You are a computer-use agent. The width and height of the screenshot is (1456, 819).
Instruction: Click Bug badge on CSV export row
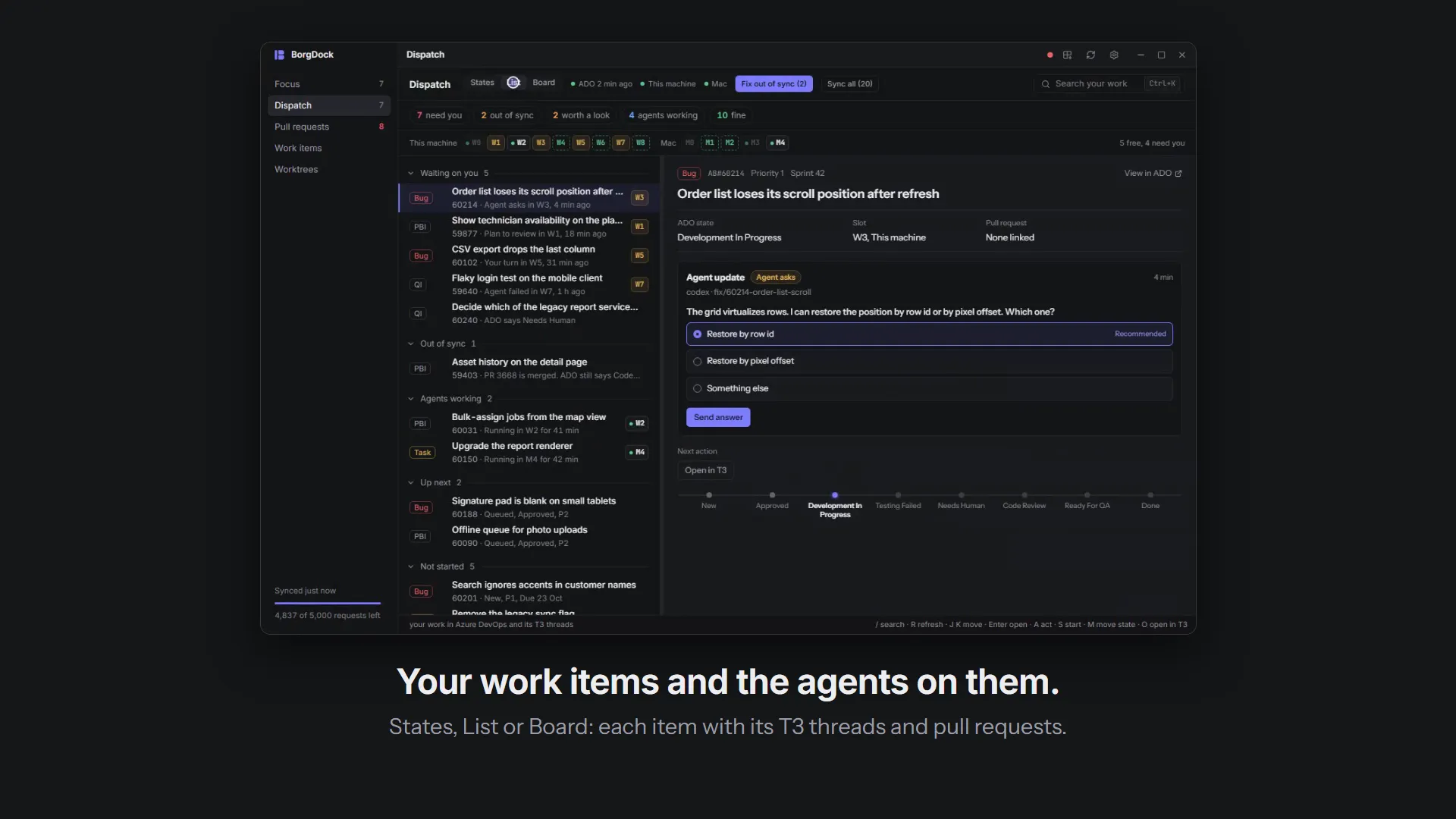tap(421, 256)
